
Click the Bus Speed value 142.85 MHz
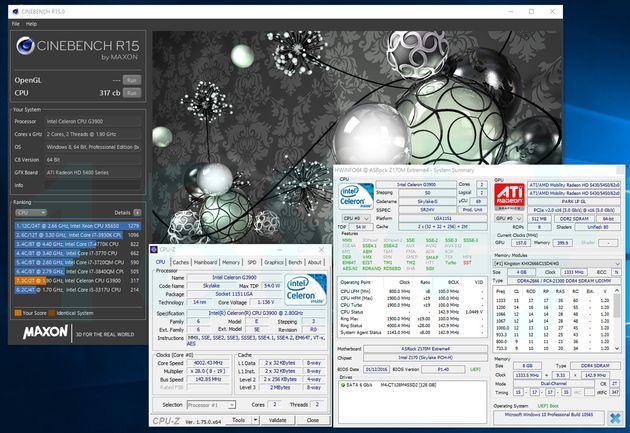click(208, 379)
